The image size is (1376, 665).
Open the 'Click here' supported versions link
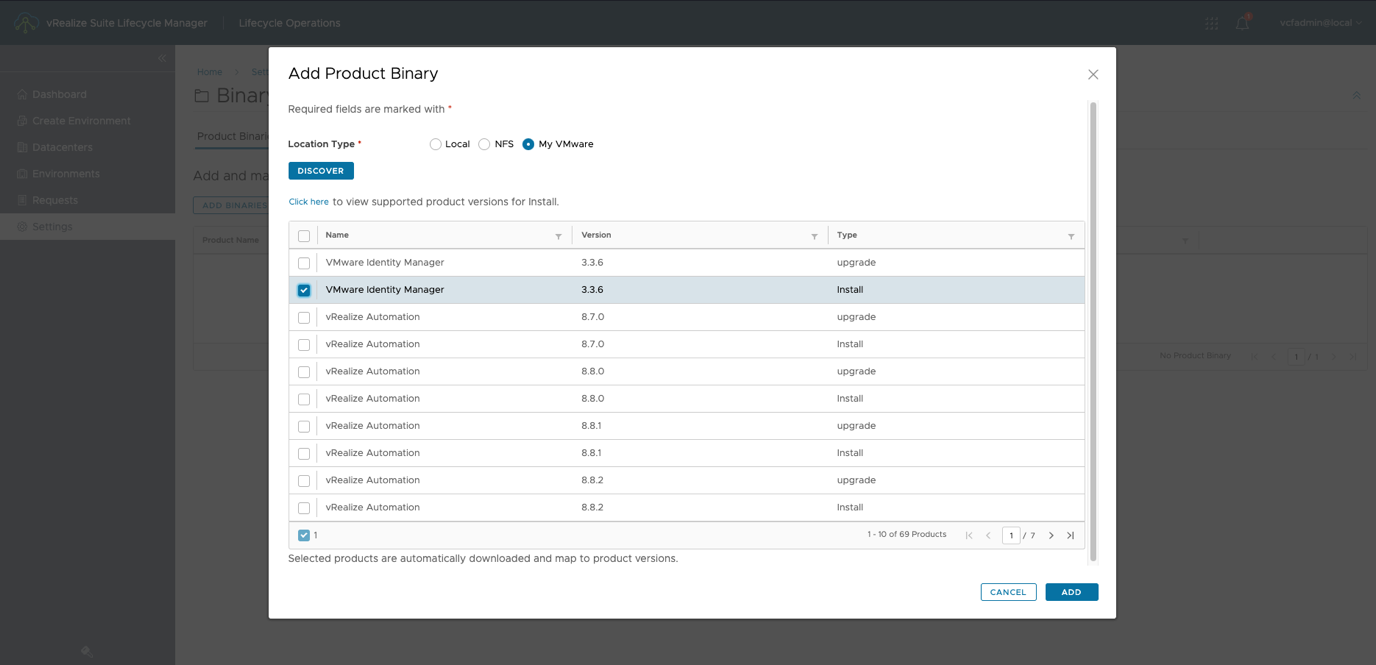[x=309, y=202]
